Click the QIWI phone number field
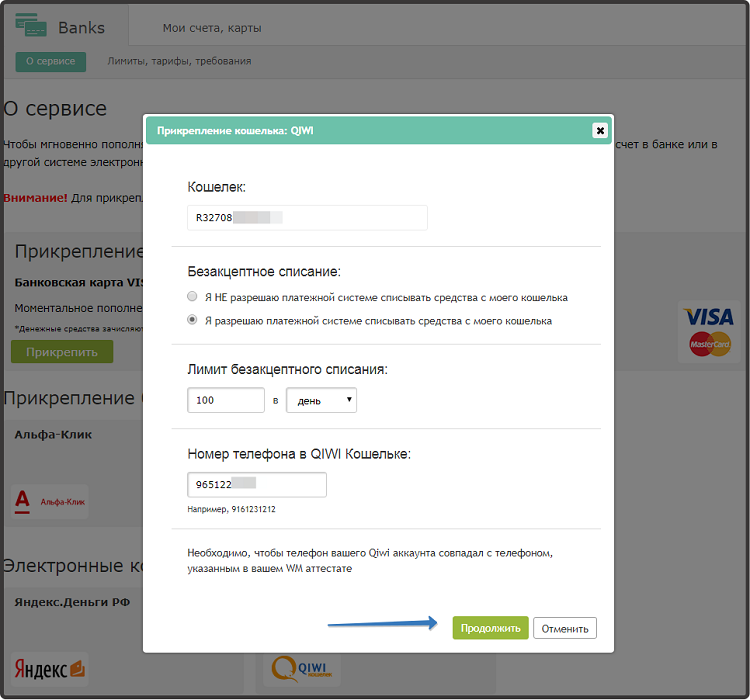Viewport: 750px width, 700px height. [257, 485]
